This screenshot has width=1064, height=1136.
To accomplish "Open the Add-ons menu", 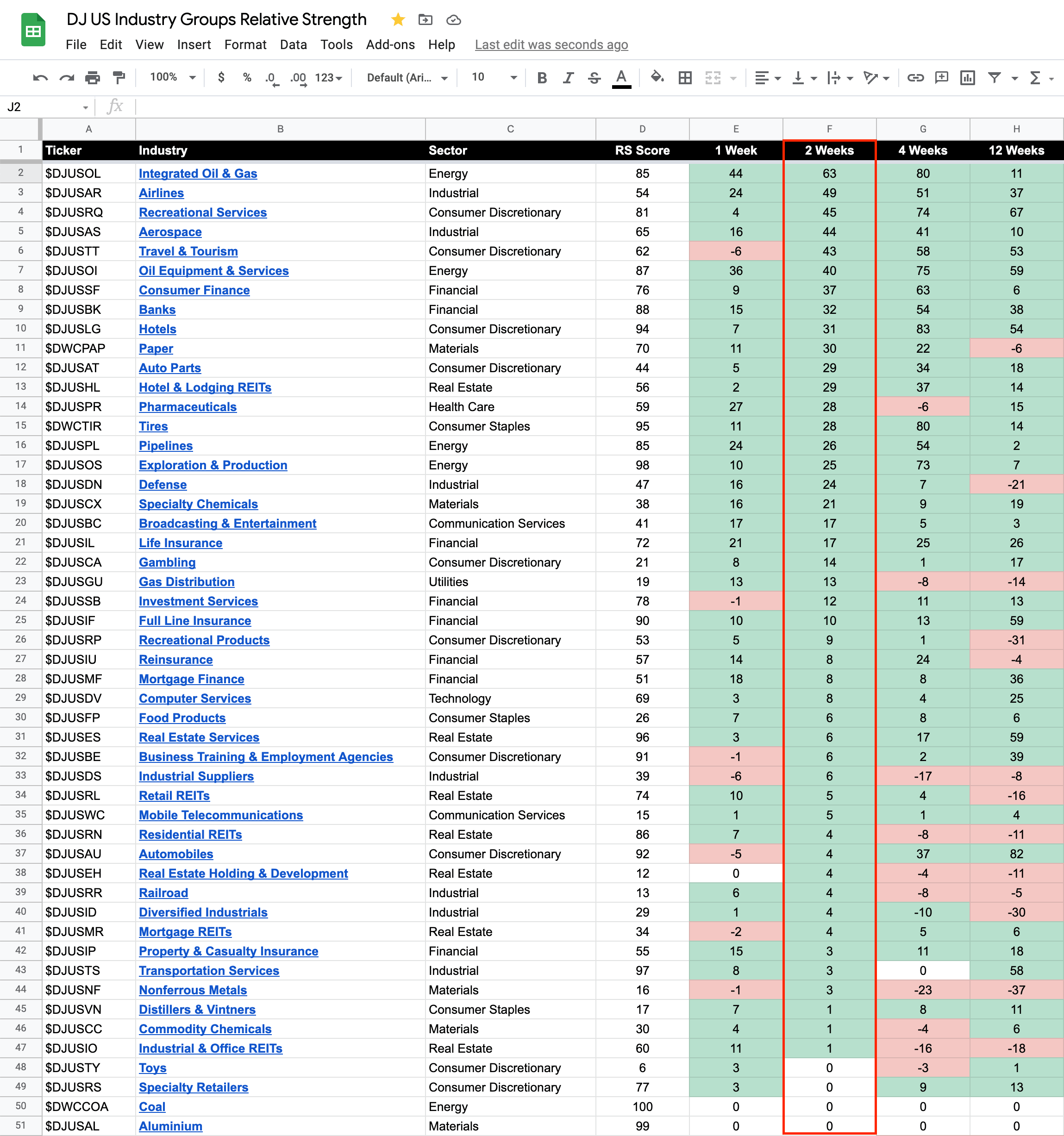I will tap(390, 44).
